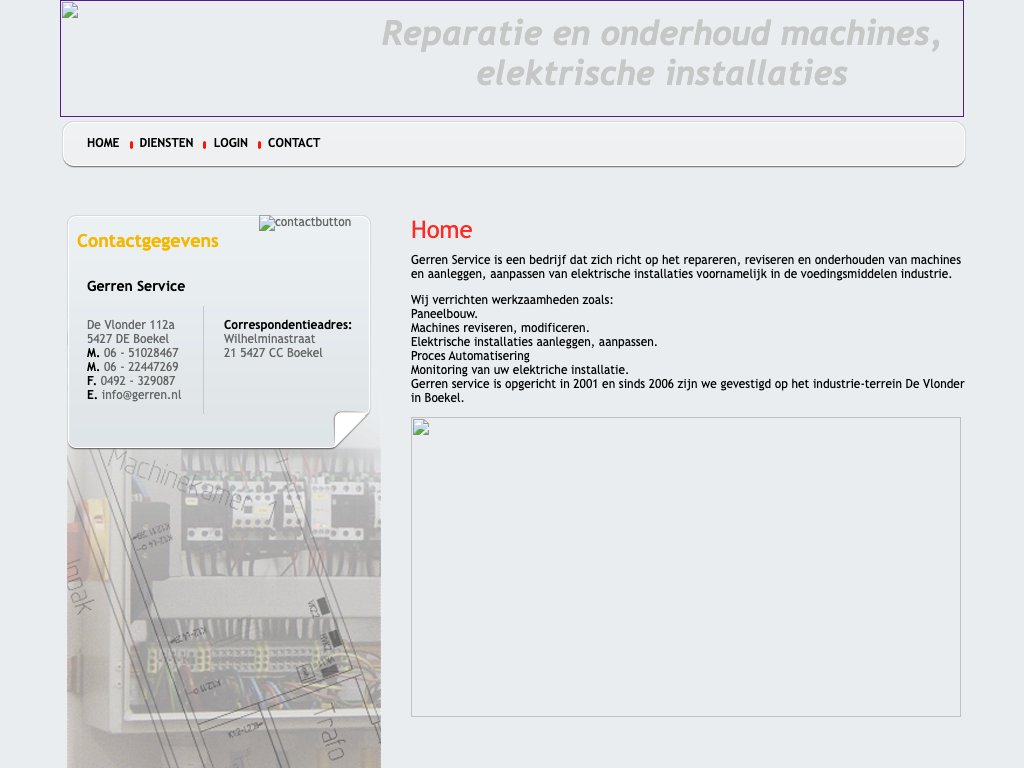Click the header slogan 'Reparatie en onderhoud machines'
The height and width of the screenshot is (768, 1024).
coord(661,34)
